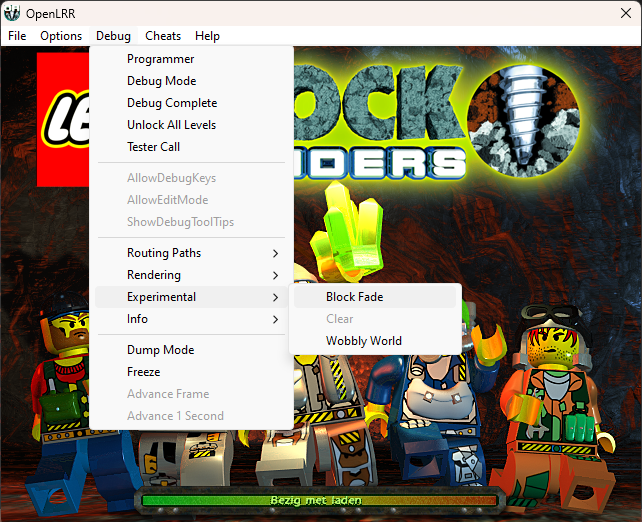Viewport: 642px width, 522px height.
Task: Enable the Wobbly World option
Action: point(363,341)
